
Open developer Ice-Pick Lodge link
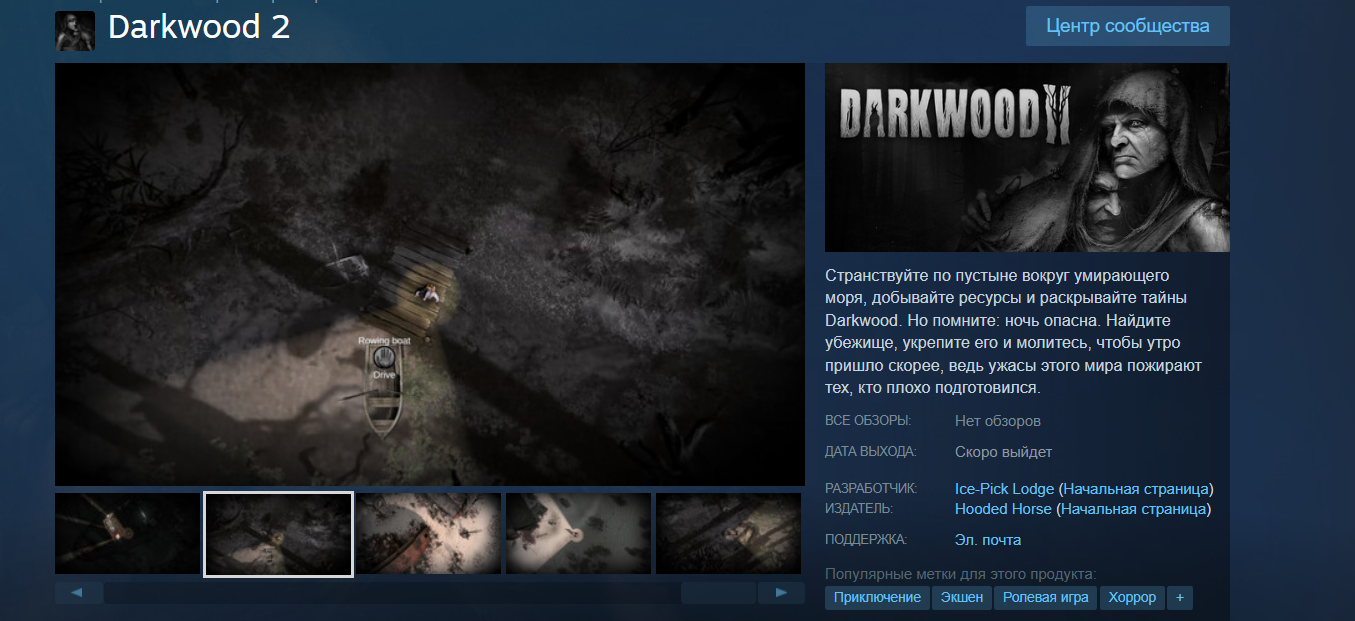click(1004, 489)
